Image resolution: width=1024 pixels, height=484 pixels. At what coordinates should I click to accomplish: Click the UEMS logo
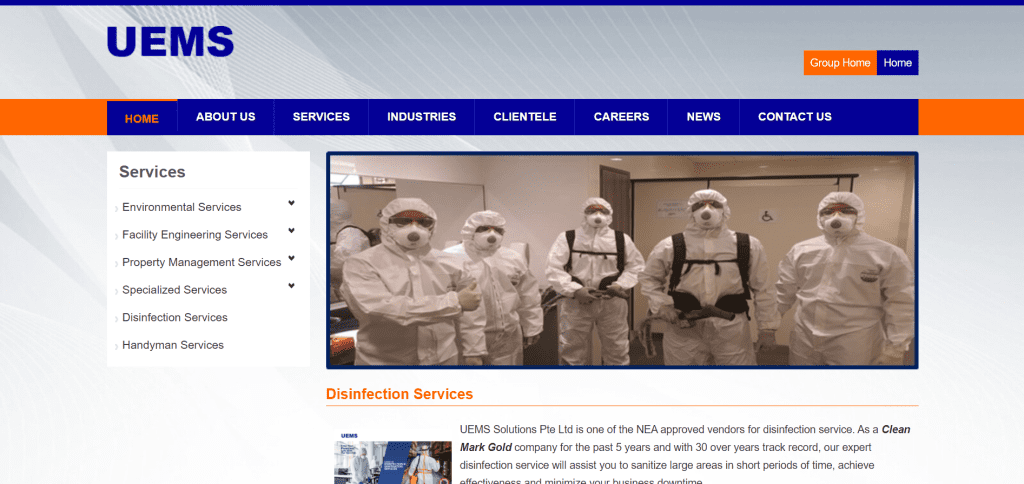[x=170, y=41]
